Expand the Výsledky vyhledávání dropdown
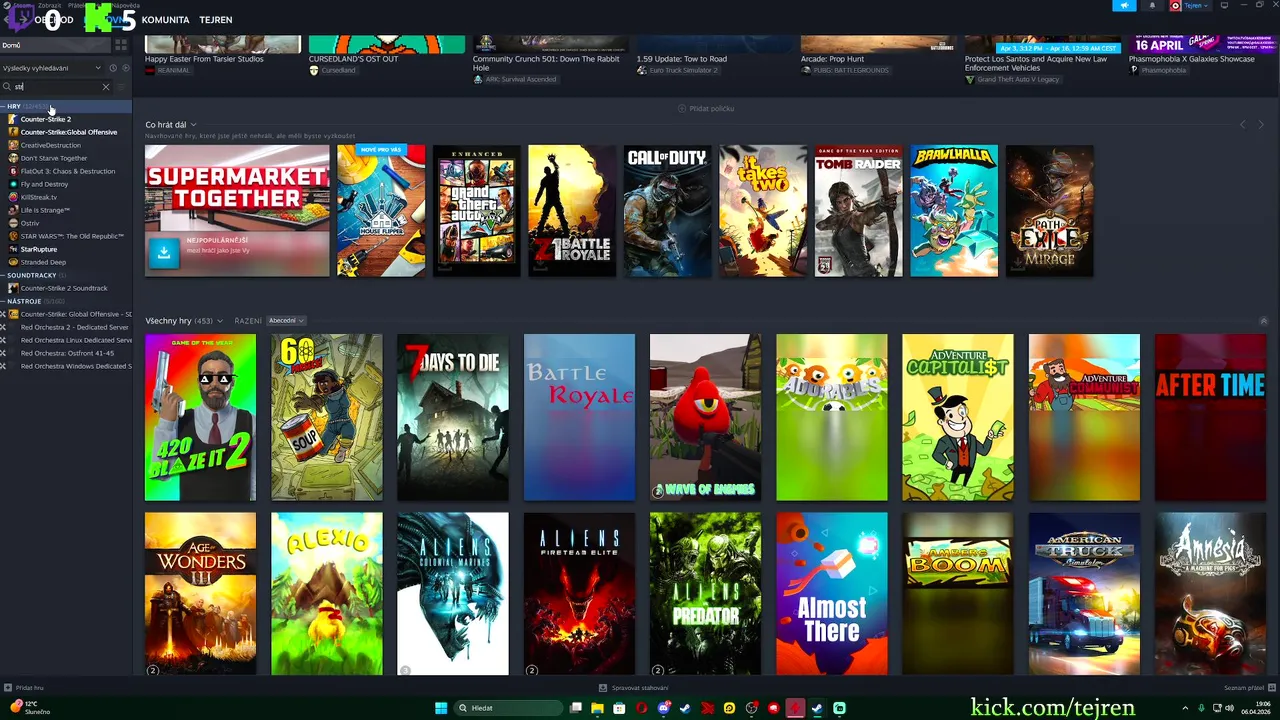 coord(52,68)
